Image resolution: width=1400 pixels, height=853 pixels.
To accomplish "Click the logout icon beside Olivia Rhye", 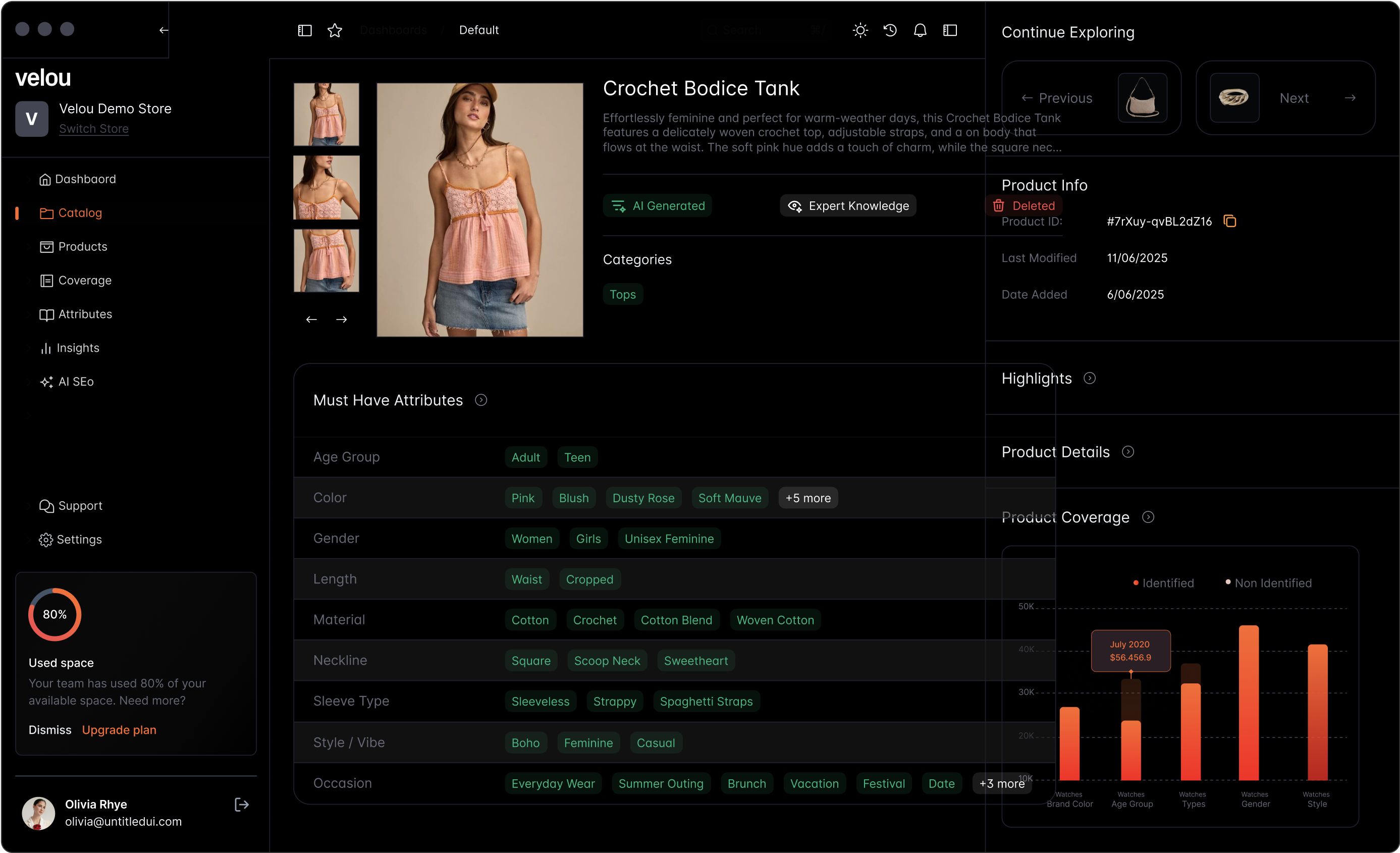I will [x=241, y=804].
